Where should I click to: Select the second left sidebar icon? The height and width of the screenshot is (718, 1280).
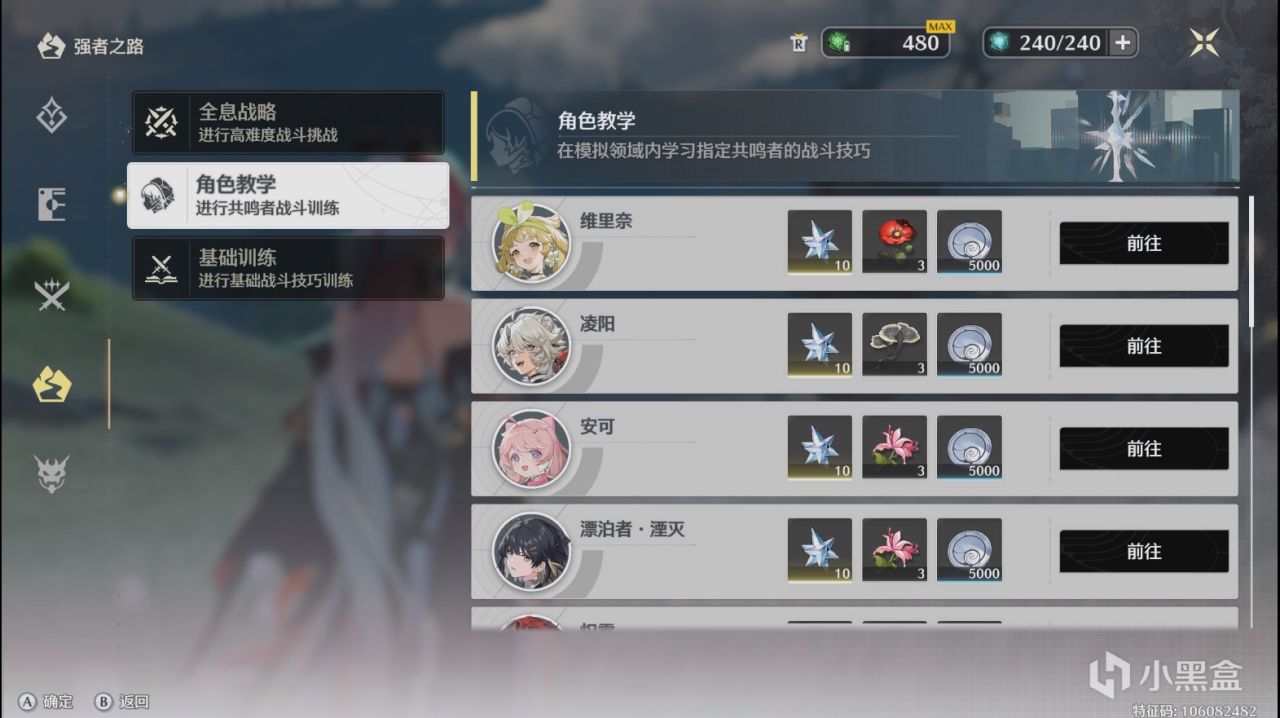pyautogui.click(x=51, y=204)
